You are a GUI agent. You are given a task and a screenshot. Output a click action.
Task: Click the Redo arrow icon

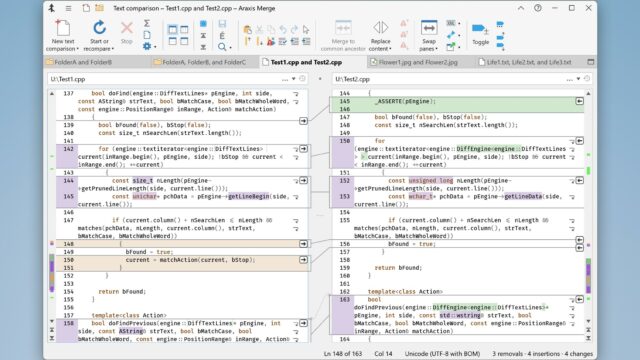(294, 29)
